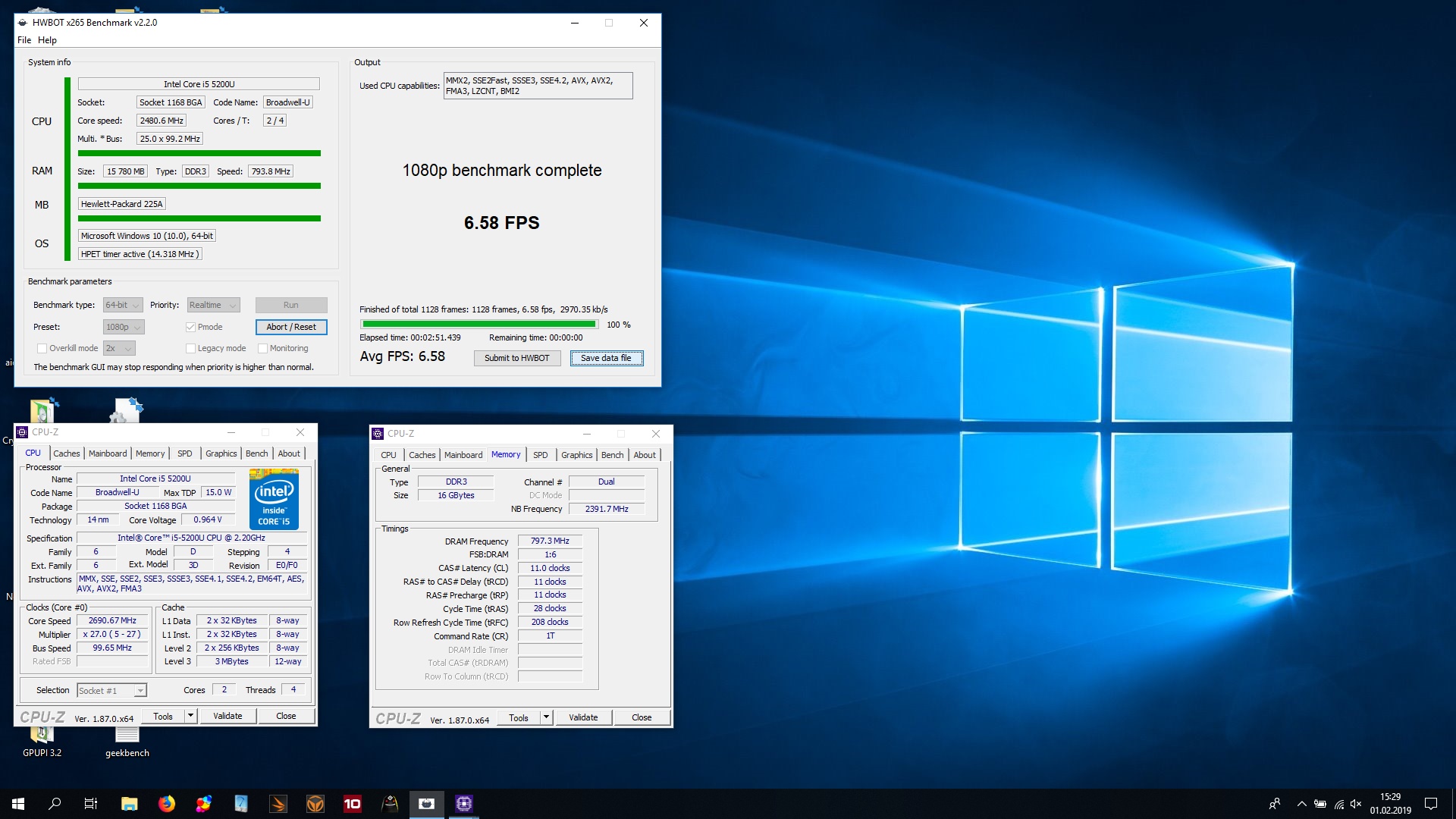Click the HWBOT x265 window title icon
The width and height of the screenshot is (1456, 819).
point(23,23)
